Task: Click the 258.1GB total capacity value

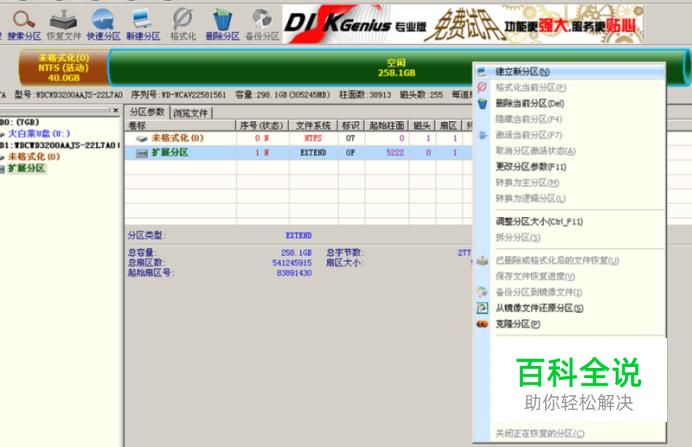Action: point(296,253)
